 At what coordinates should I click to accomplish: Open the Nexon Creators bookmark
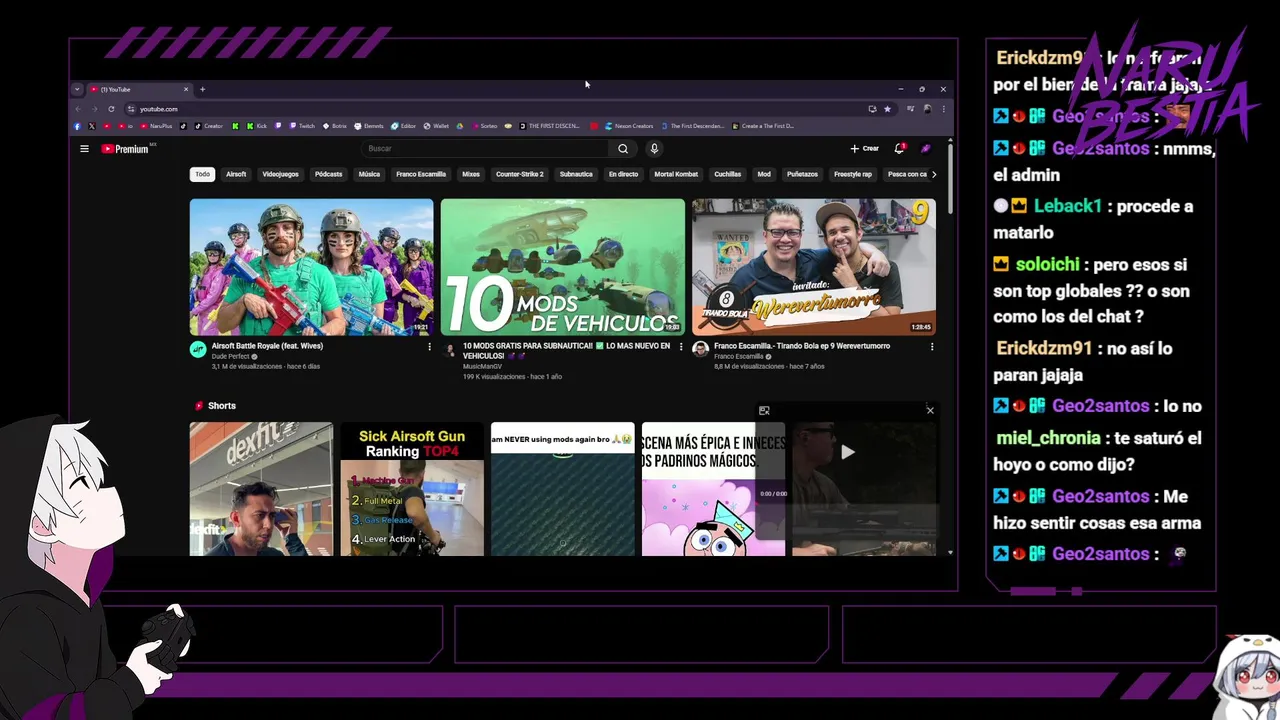[x=629, y=126]
